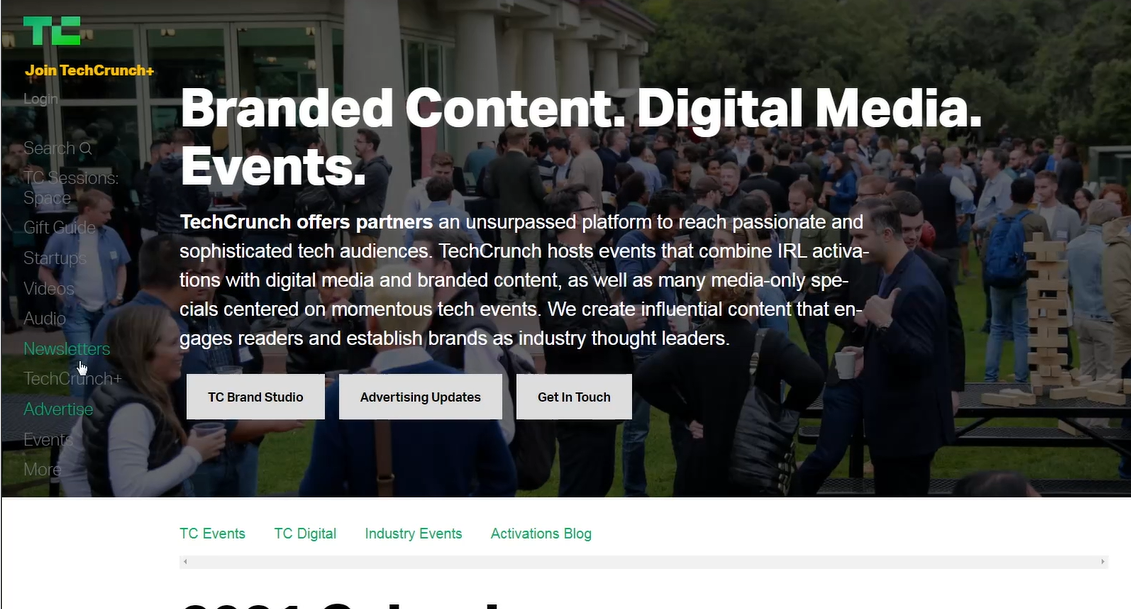Switch to the TC Events tab
Image resolution: width=1131 pixels, height=609 pixels.
click(212, 534)
